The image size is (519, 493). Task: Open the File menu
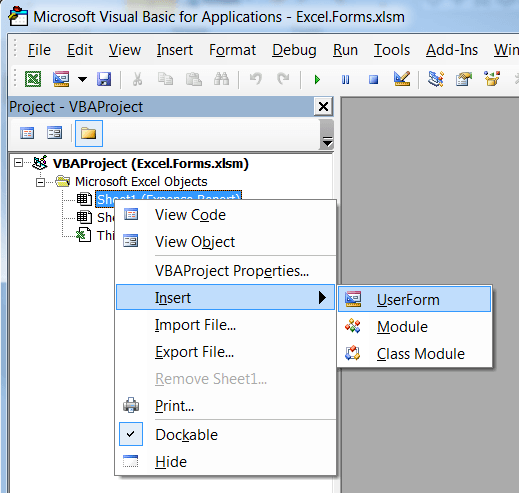pos(39,50)
